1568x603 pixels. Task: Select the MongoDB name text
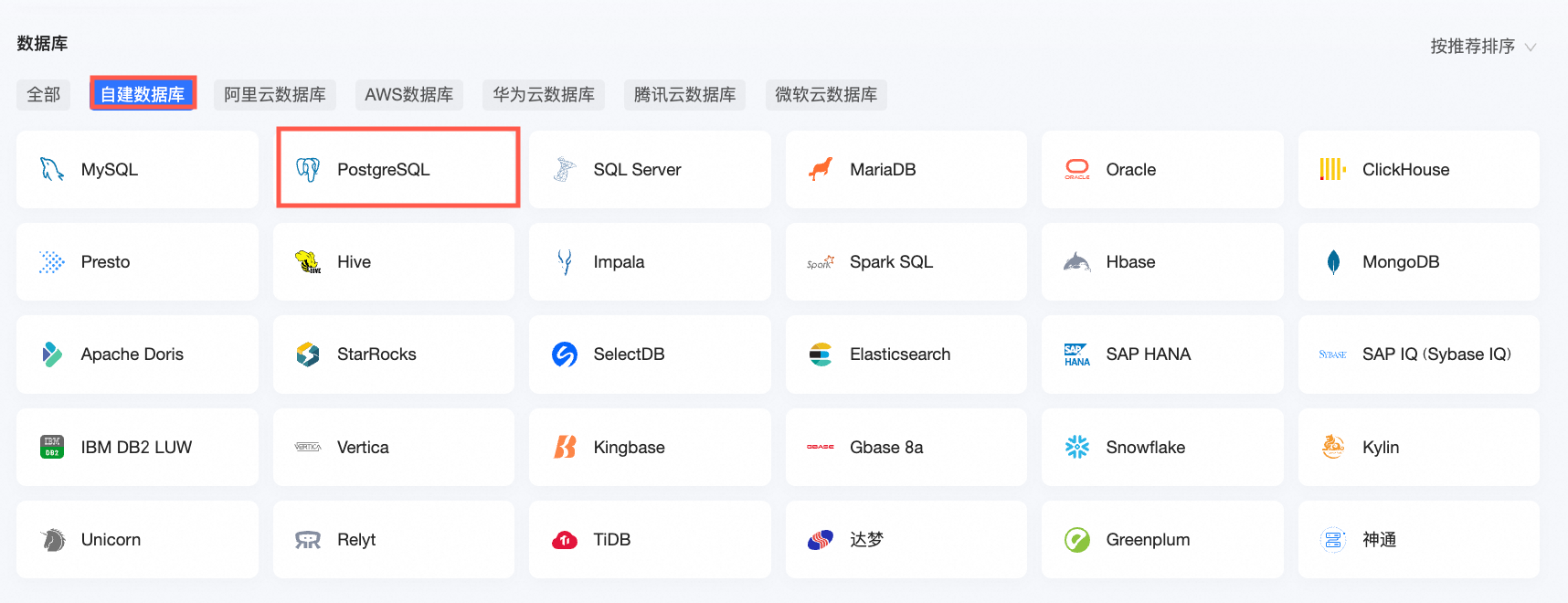tap(1402, 262)
